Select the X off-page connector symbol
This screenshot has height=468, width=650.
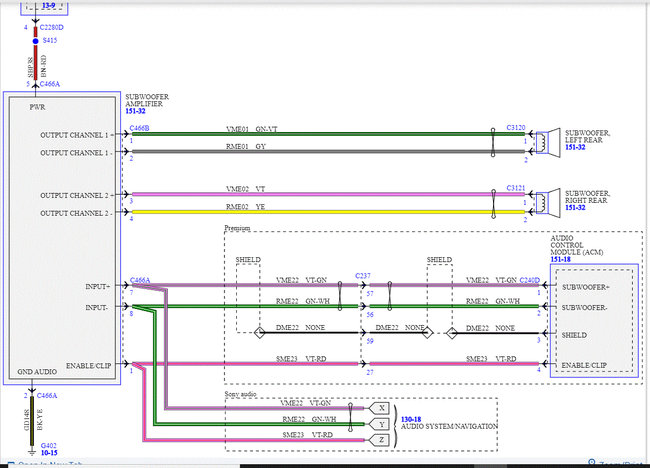tap(378, 408)
